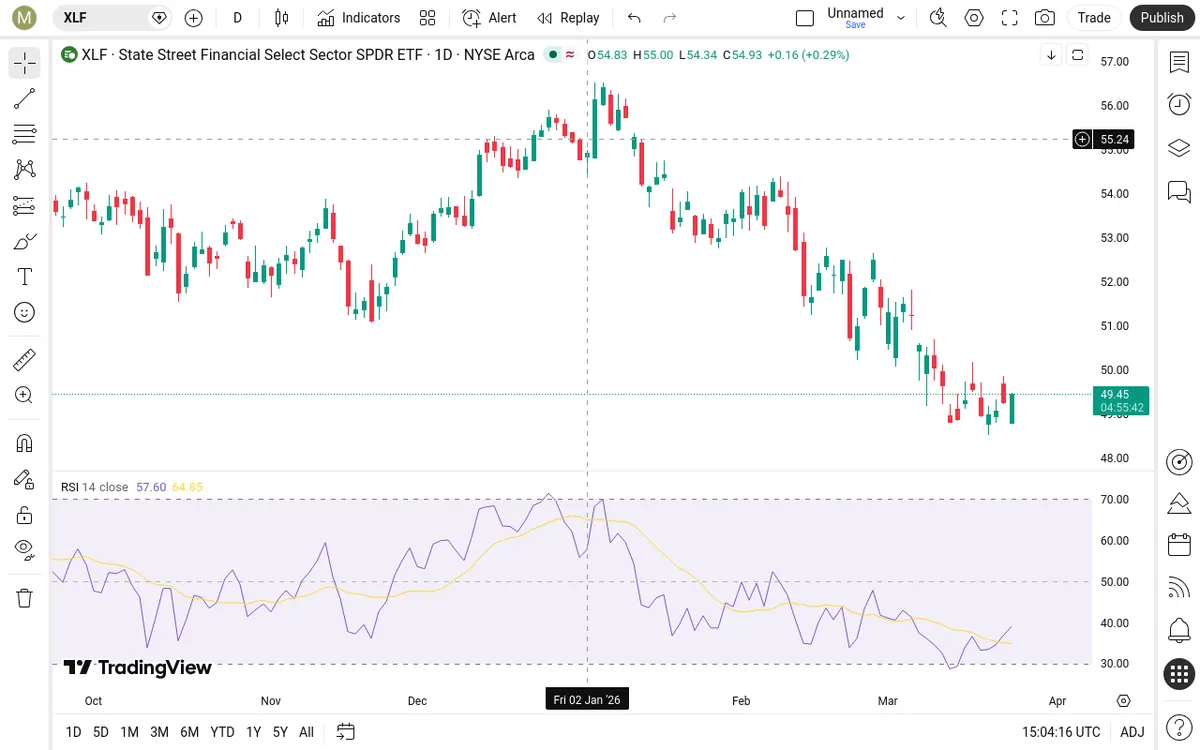Open the calendar panel in right sidebar

pos(1179,545)
